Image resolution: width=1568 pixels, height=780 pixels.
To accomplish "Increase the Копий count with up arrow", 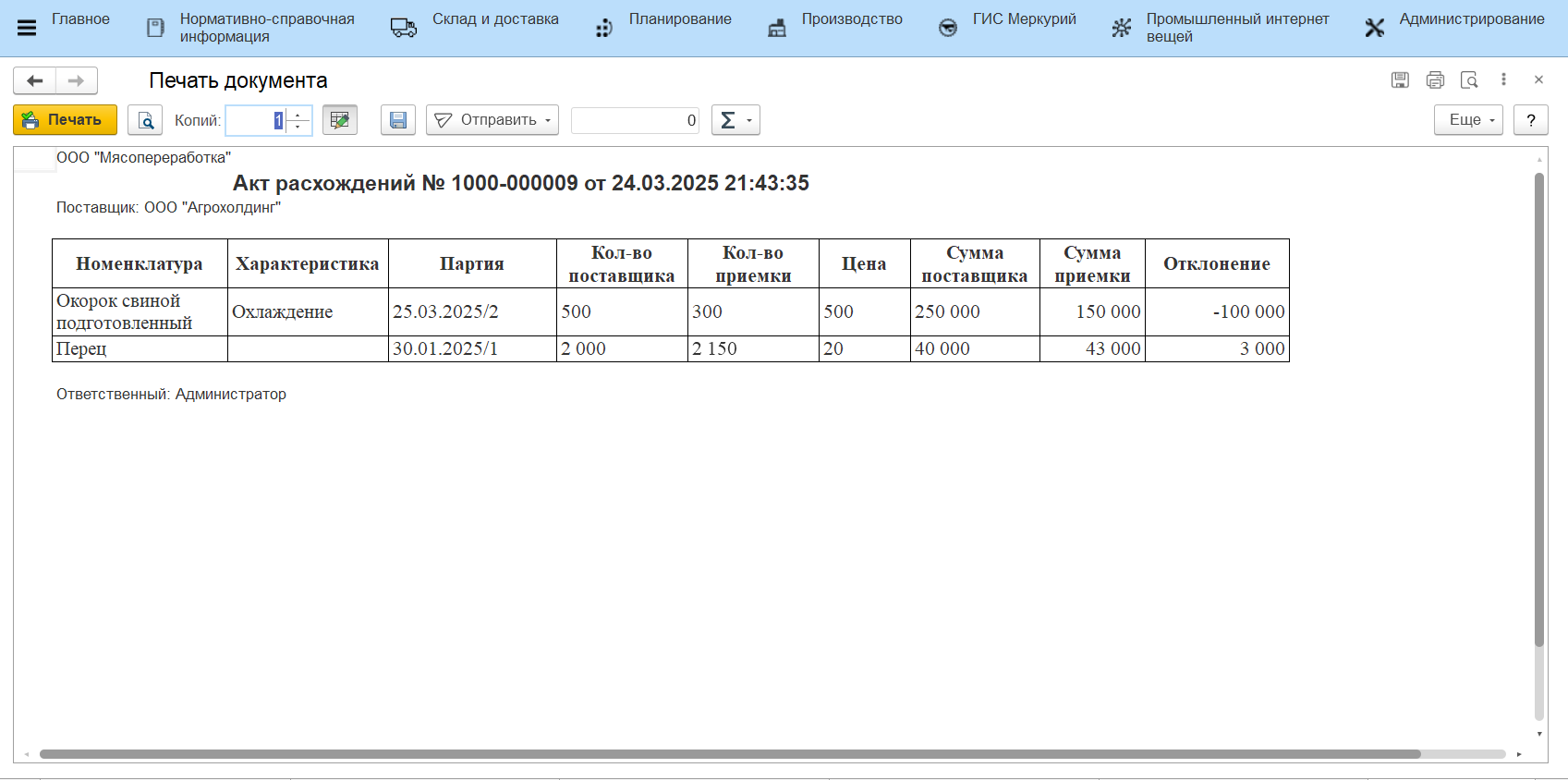I will [x=298, y=115].
